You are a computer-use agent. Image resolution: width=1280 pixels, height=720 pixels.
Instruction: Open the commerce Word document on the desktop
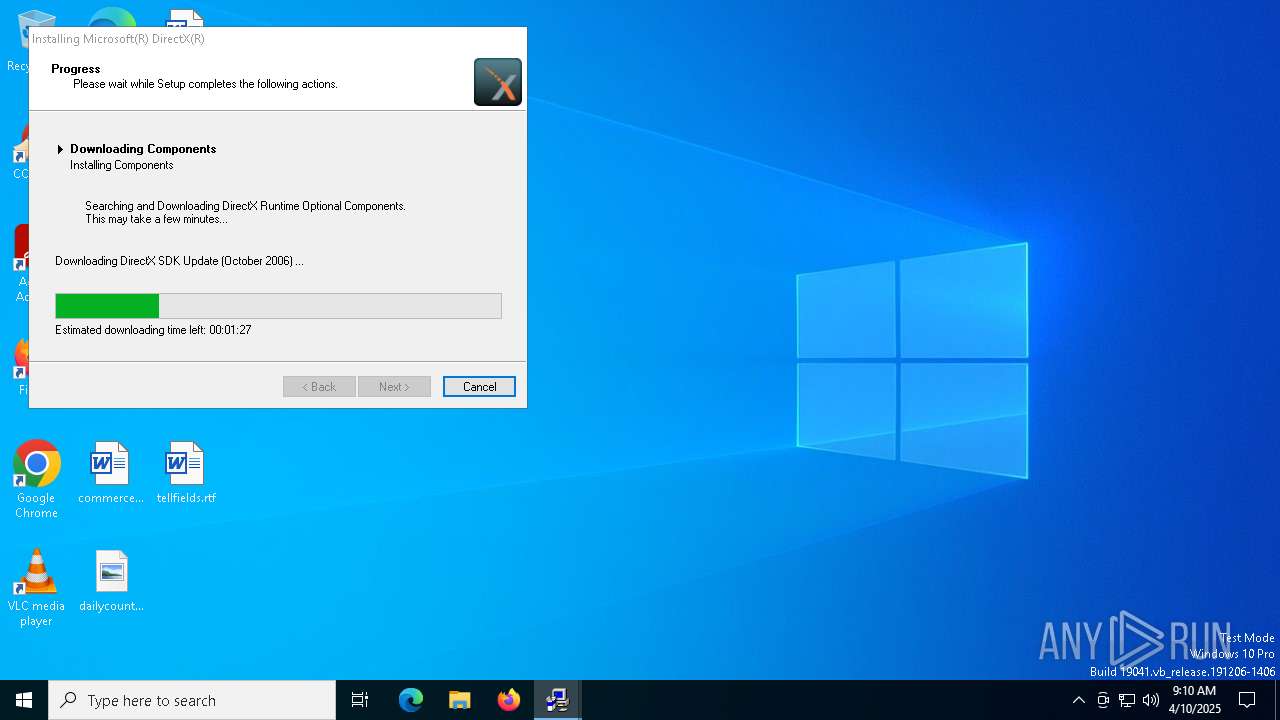tap(110, 473)
